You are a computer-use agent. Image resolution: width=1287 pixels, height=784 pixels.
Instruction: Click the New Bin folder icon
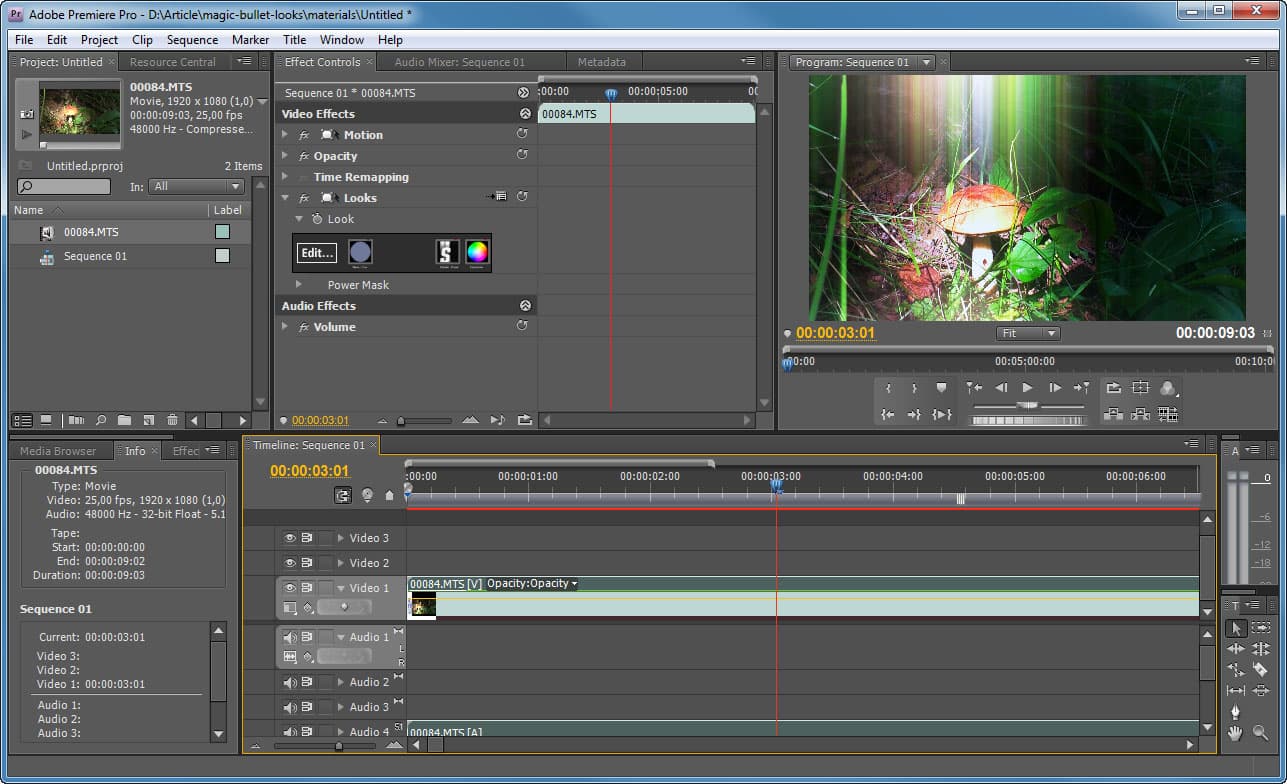(124, 420)
